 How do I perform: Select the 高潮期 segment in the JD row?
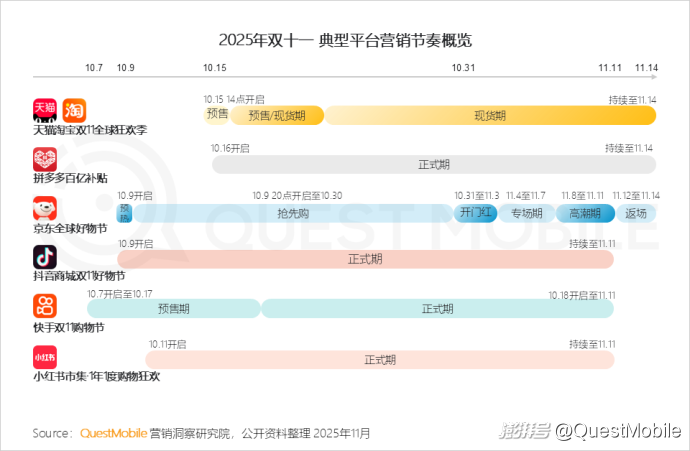coord(584,213)
